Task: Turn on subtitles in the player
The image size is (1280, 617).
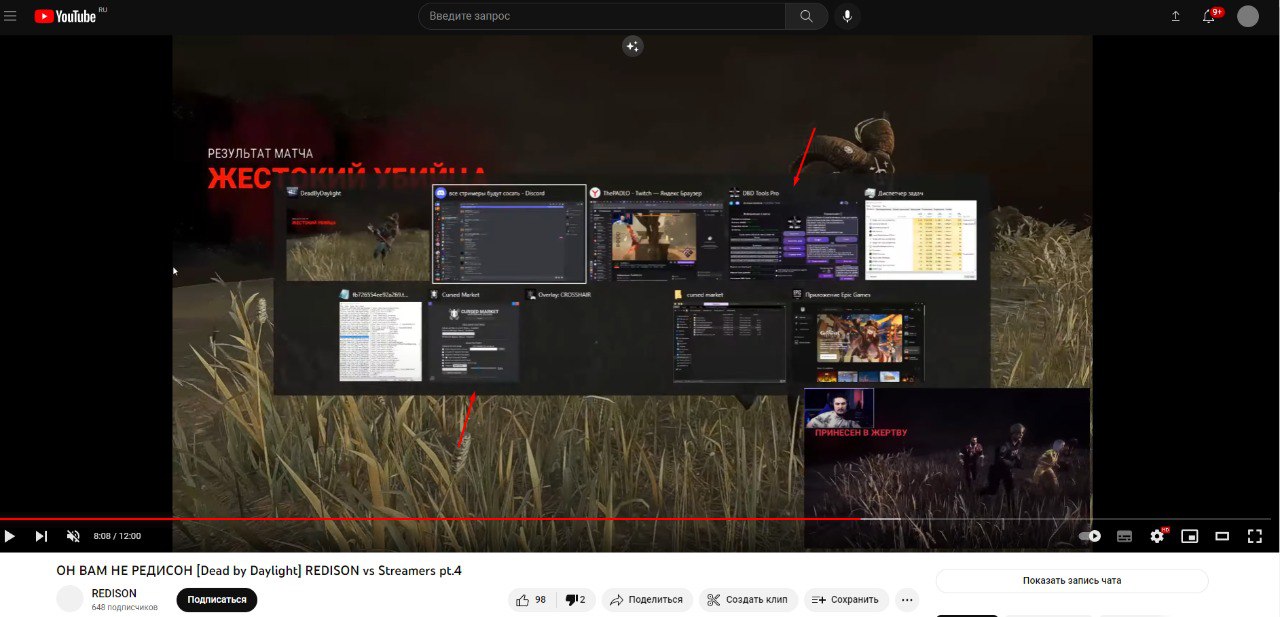Action: pyautogui.click(x=1124, y=536)
